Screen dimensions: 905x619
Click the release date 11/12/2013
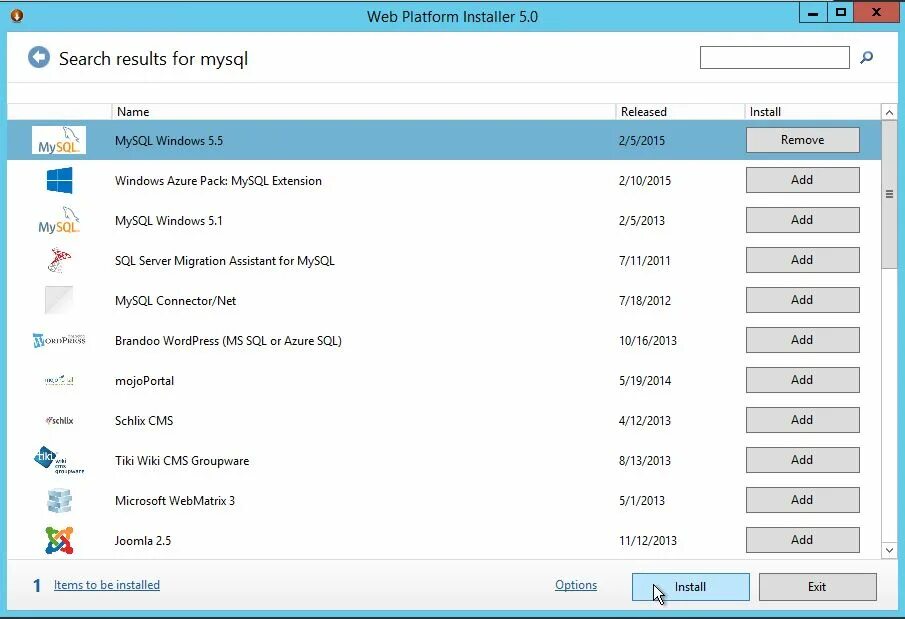pyautogui.click(x=648, y=541)
